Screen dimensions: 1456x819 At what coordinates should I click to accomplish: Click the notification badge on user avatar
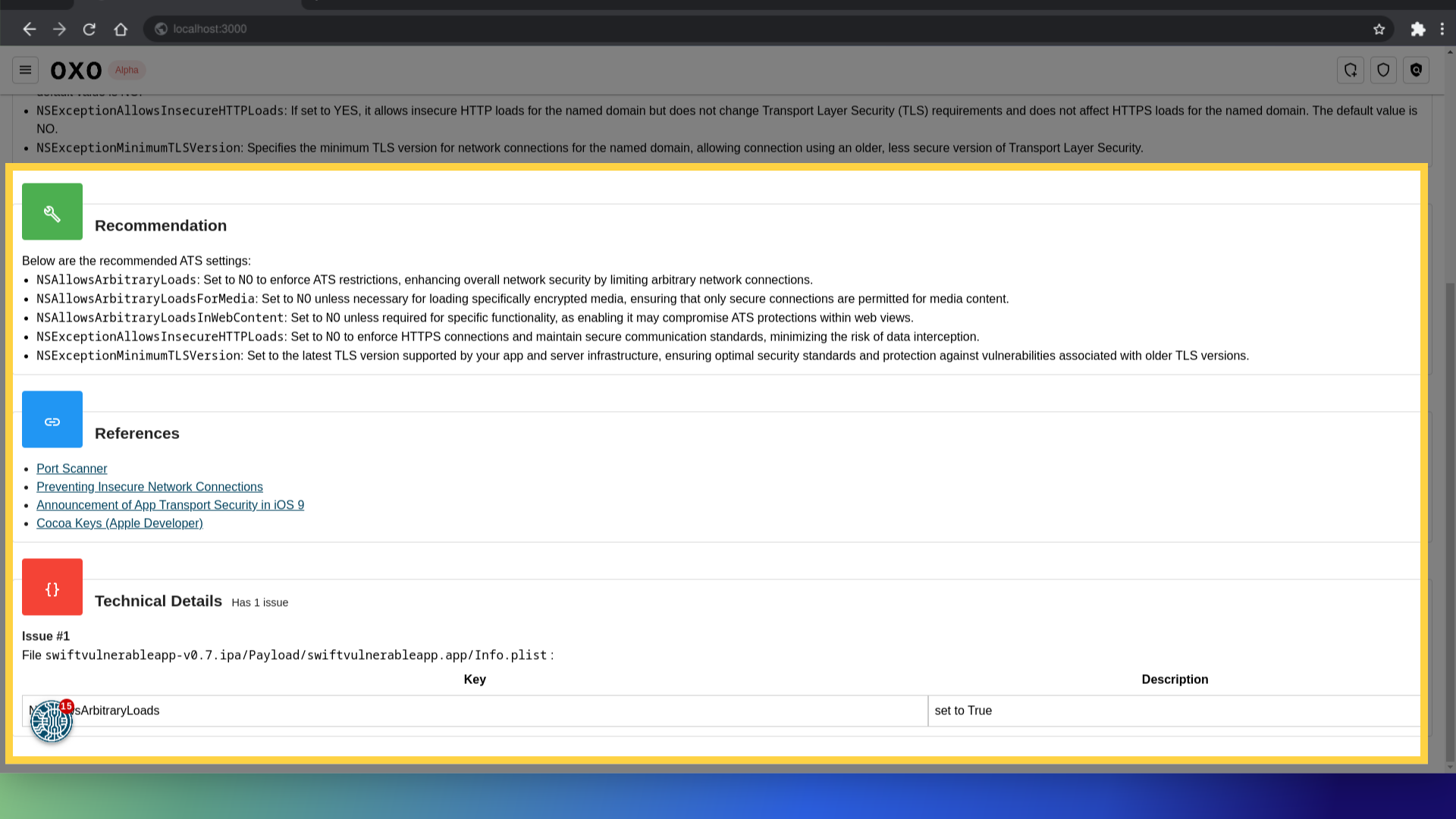(x=65, y=706)
